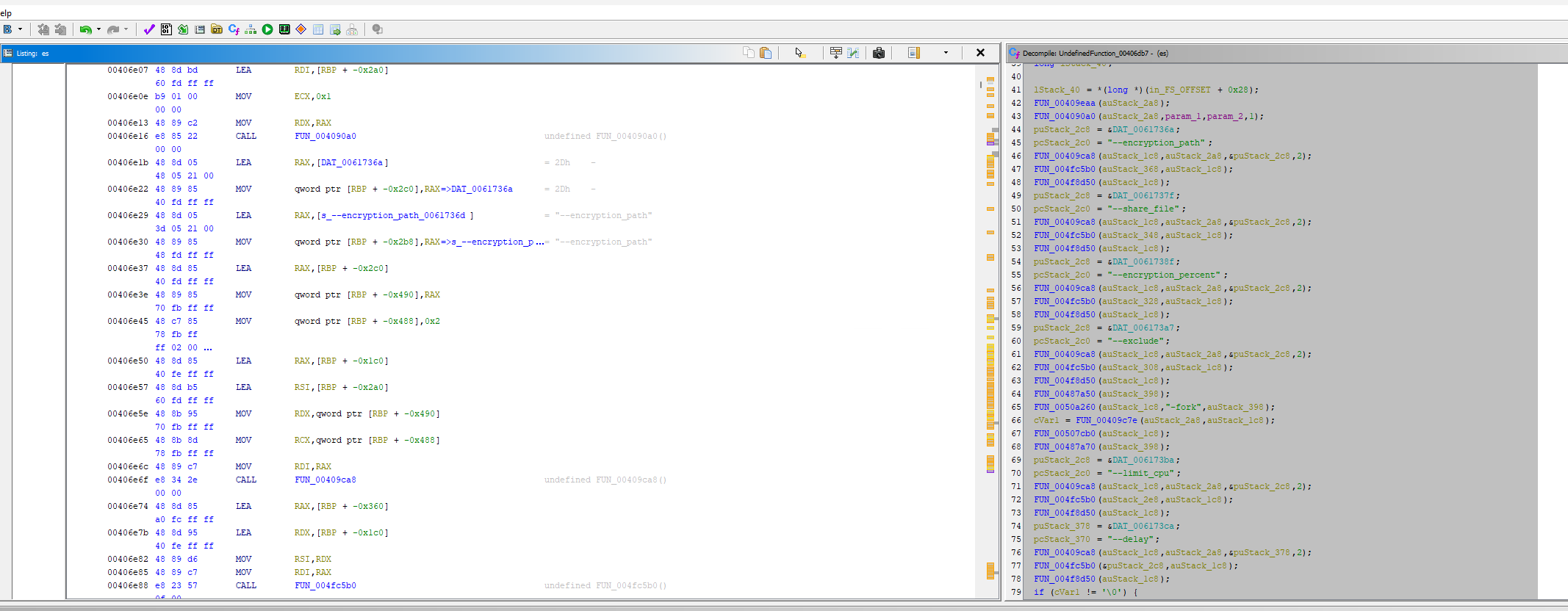
Task: Click the orange diamond toolbar icon
Action: click(301, 29)
